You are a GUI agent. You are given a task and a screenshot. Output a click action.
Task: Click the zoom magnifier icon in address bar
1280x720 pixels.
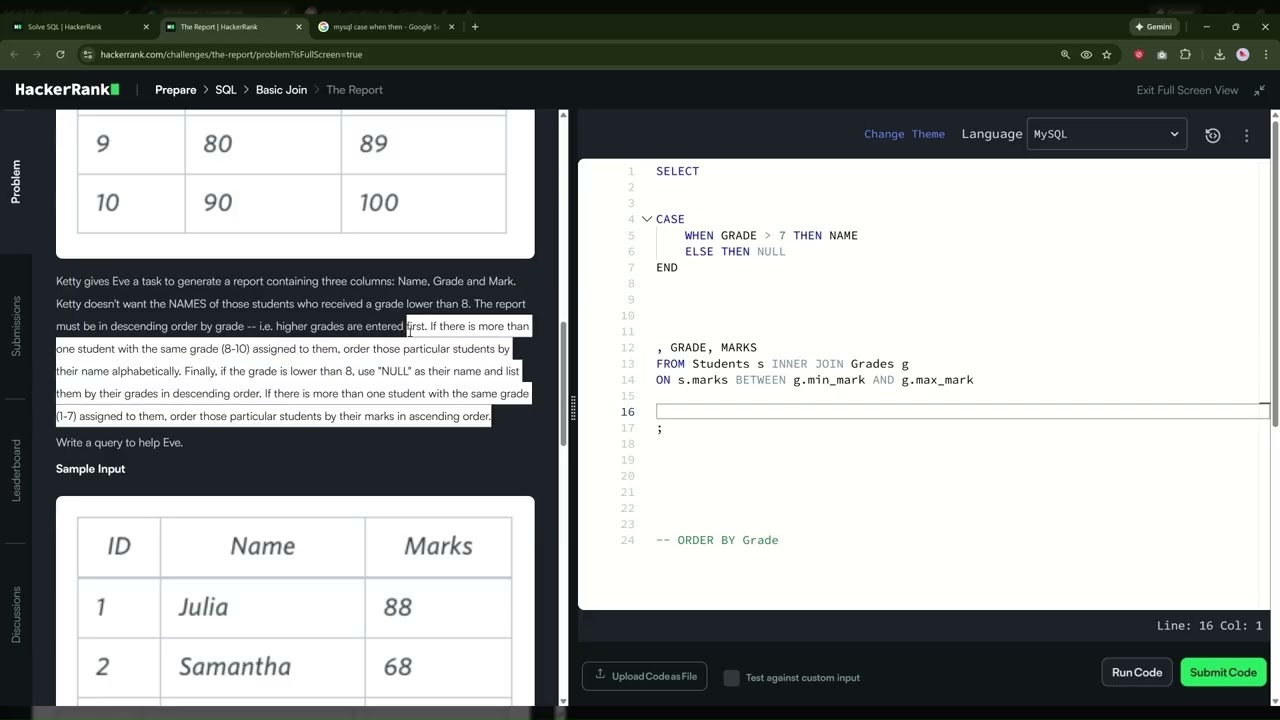click(1065, 54)
